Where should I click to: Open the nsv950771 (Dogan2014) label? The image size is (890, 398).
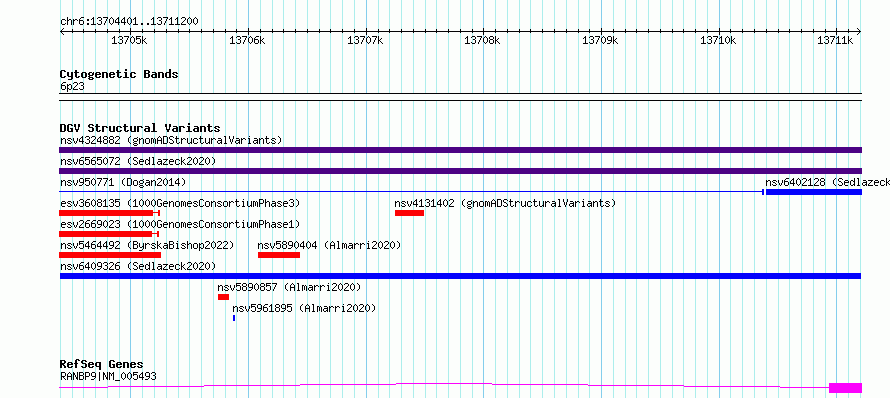point(123,182)
